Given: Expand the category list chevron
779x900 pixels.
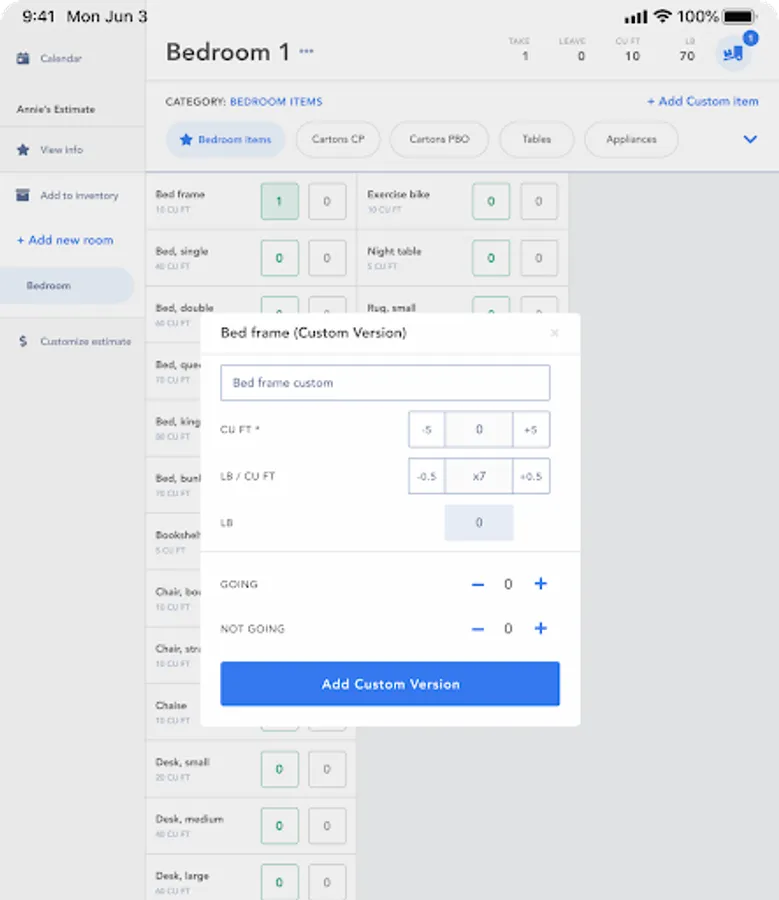Looking at the screenshot, I should tap(750, 139).
